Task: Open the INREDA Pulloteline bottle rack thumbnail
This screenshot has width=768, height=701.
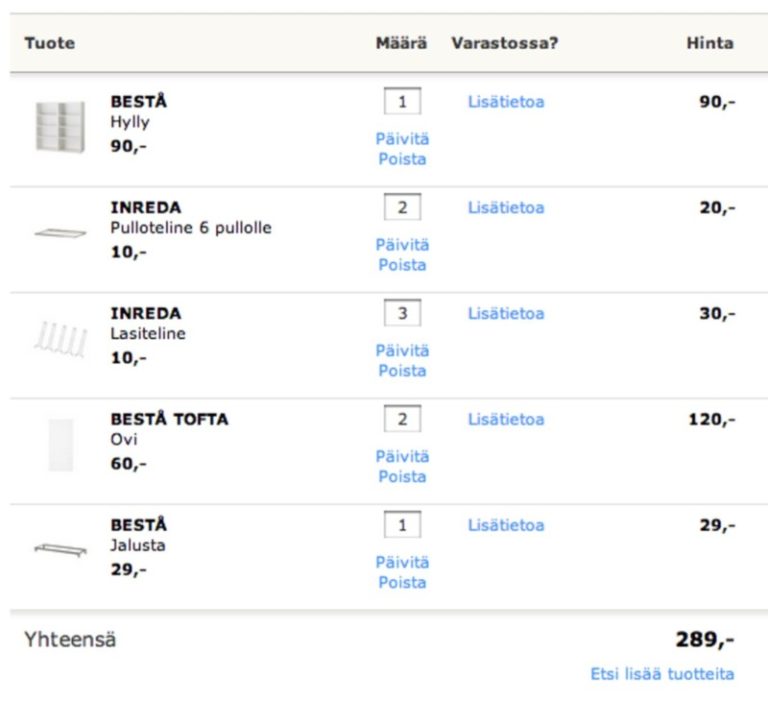Action: (60, 233)
